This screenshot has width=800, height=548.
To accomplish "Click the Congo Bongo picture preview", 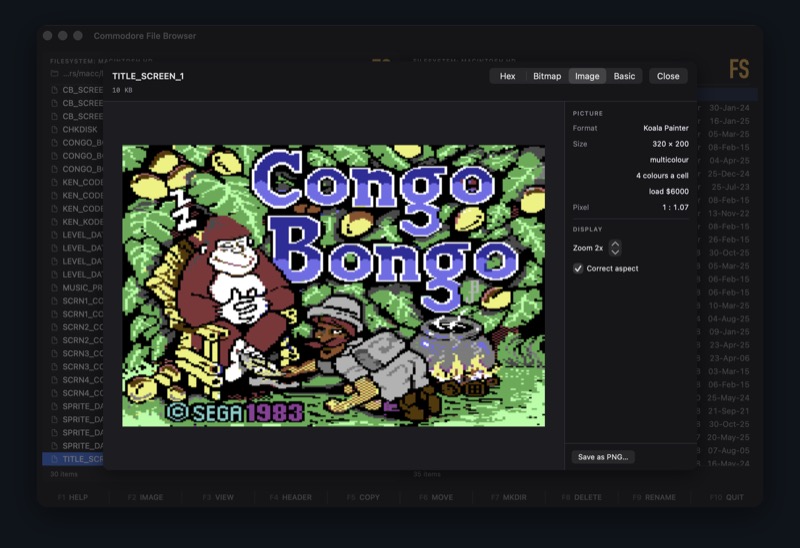I will [x=333, y=286].
